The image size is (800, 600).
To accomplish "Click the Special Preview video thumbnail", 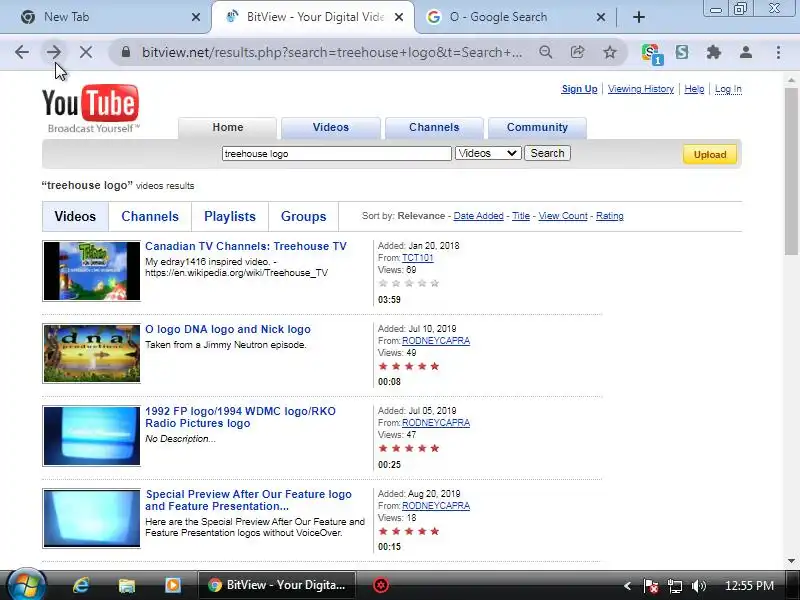I will pyautogui.click(x=91, y=518).
